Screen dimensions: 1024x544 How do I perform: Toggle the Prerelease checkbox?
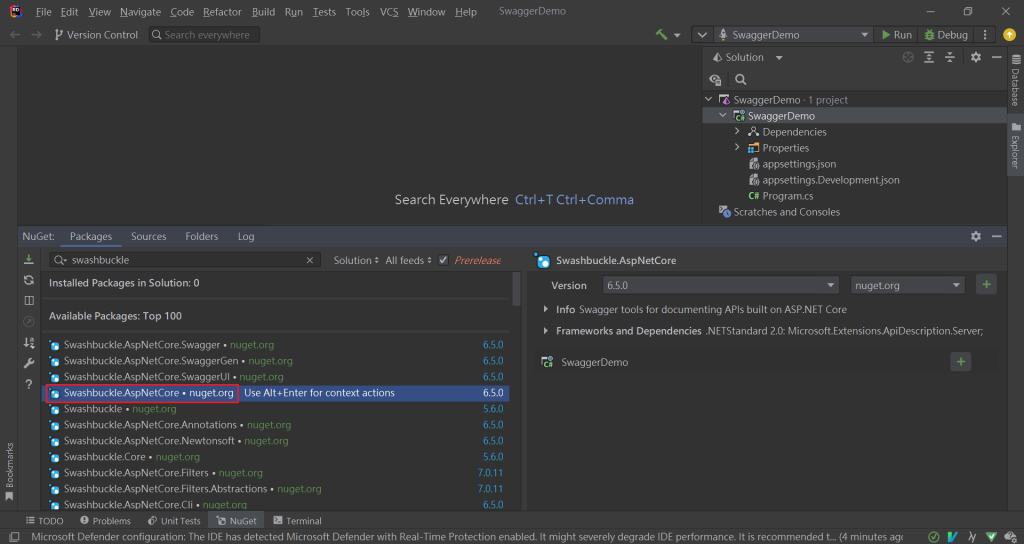tap(444, 260)
